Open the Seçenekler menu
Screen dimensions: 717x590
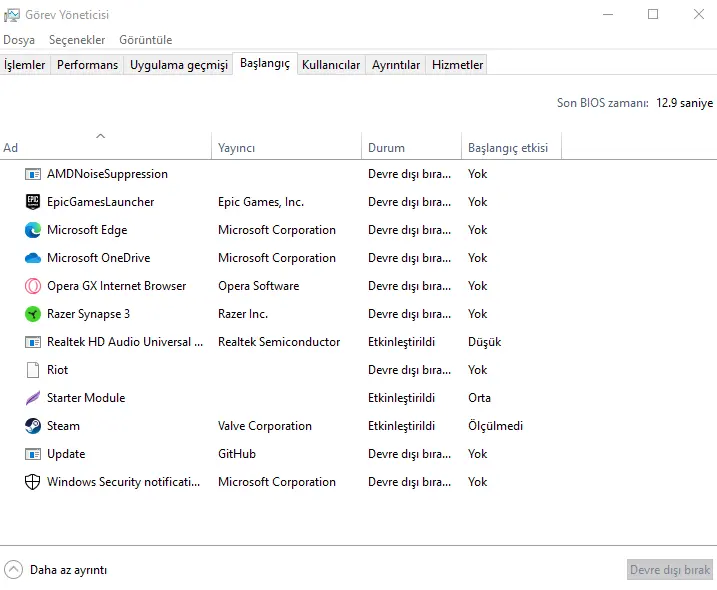[77, 40]
